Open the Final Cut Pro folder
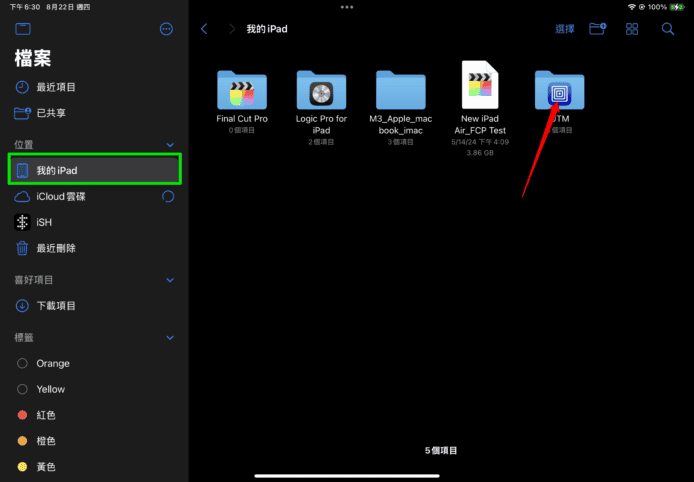This screenshot has width=694, height=482. click(242, 92)
